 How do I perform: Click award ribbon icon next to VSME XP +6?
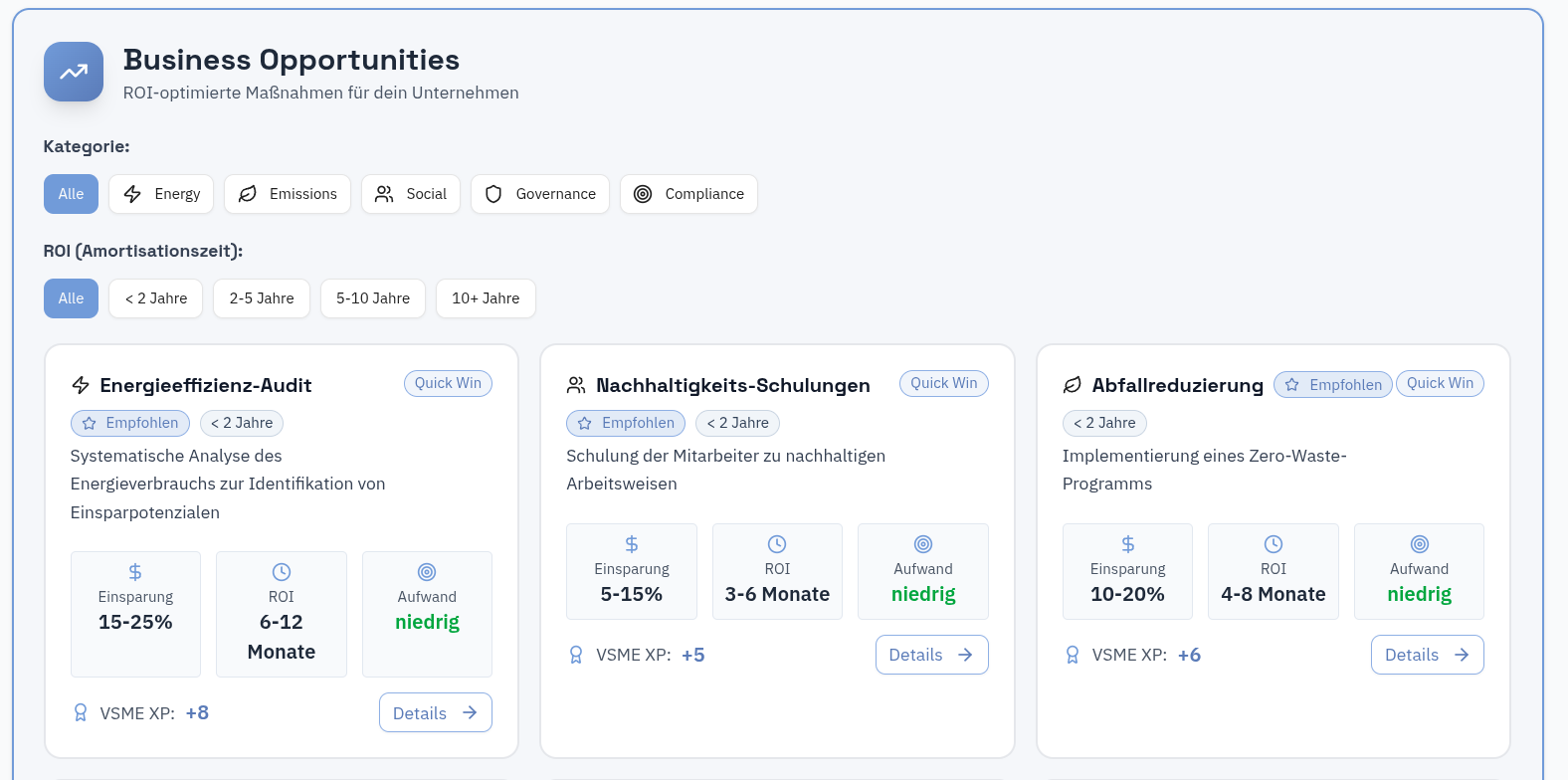[x=1072, y=655]
